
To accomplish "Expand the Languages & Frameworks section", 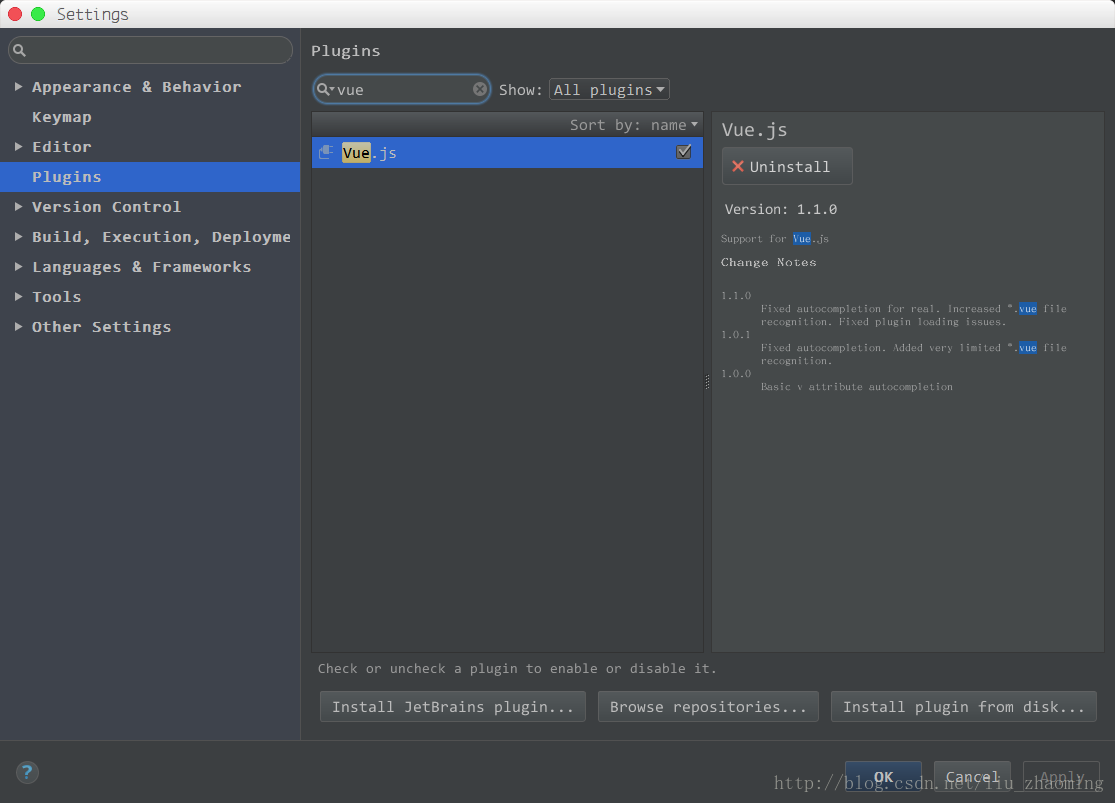I will (x=18, y=267).
